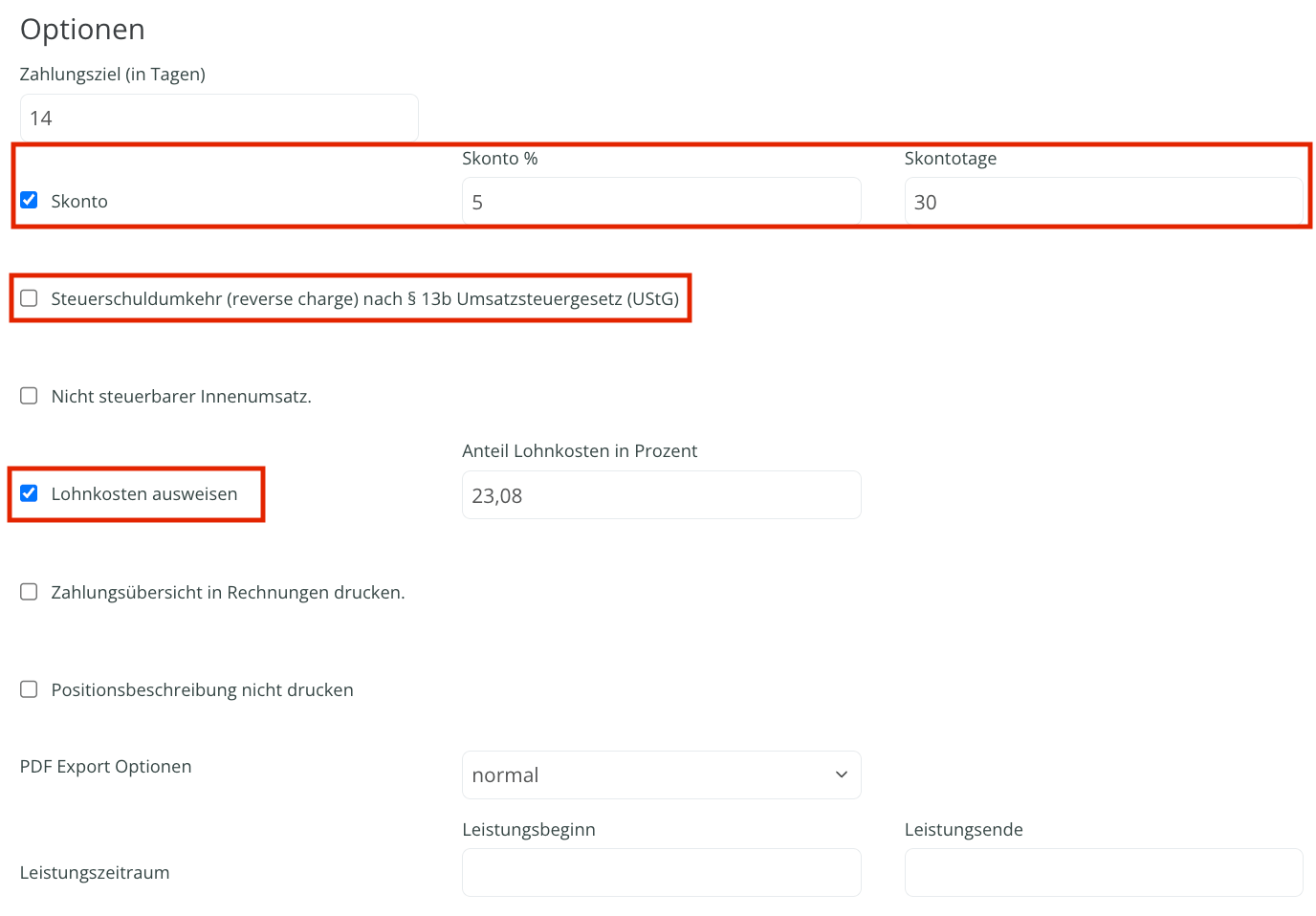This screenshot has height=916, width=1316.
Task: Check Zahlungsübersicht in Rechnungen drucken
Action: [x=29, y=592]
